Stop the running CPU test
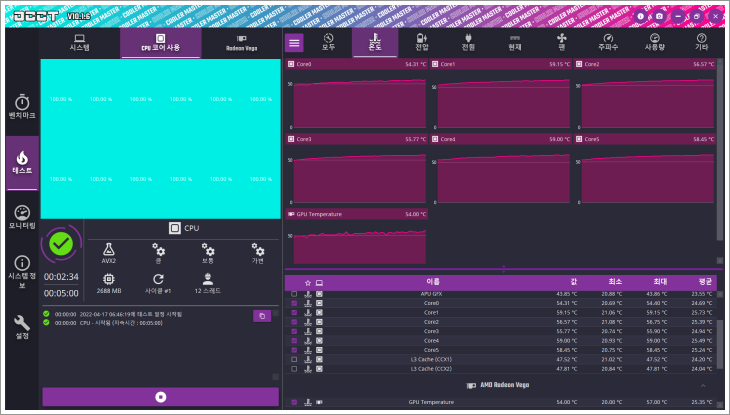730x415 pixels. click(x=161, y=397)
